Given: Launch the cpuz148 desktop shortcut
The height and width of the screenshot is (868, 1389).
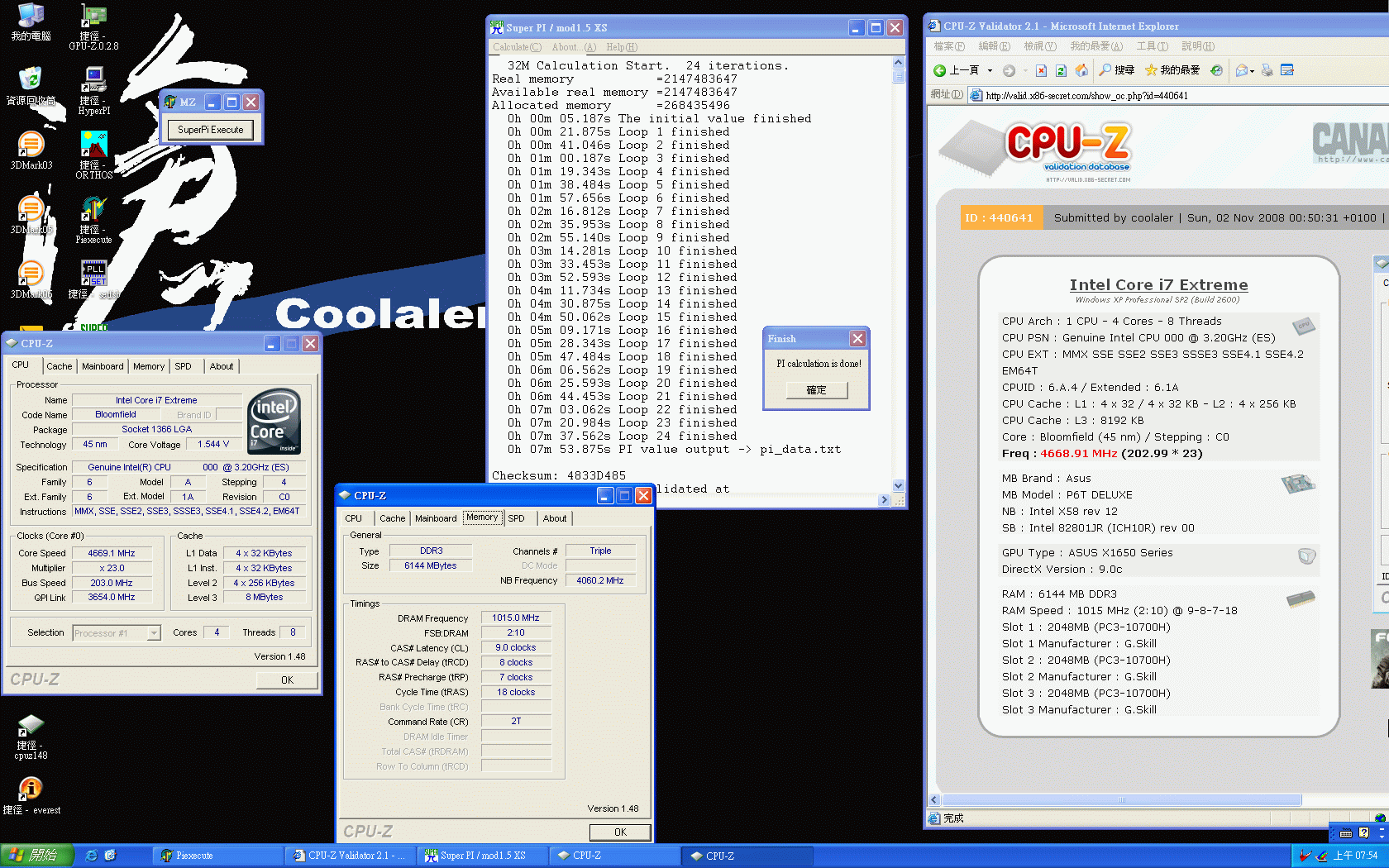Looking at the screenshot, I should pyautogui.click(x=31, y=737).
